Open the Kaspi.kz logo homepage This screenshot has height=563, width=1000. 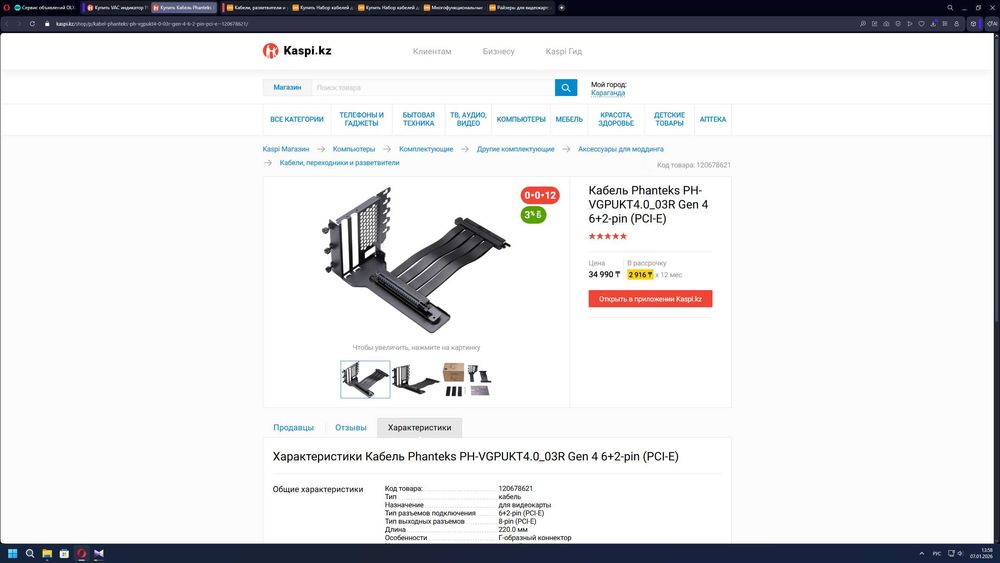coord(297,50)
